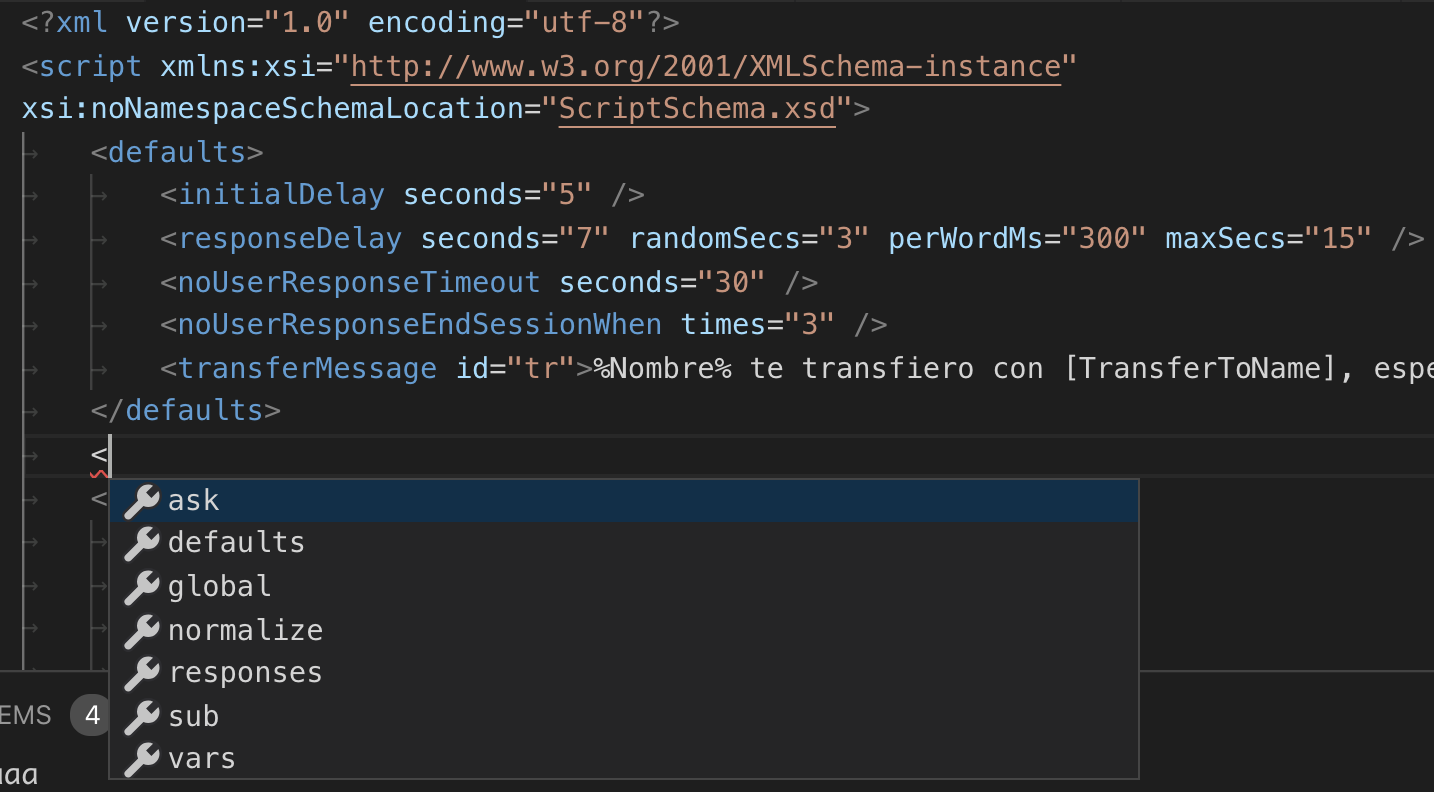Viewport: 1434px width, 792px height.
Task: Select the vars completion entry
Action: (624, 759)
